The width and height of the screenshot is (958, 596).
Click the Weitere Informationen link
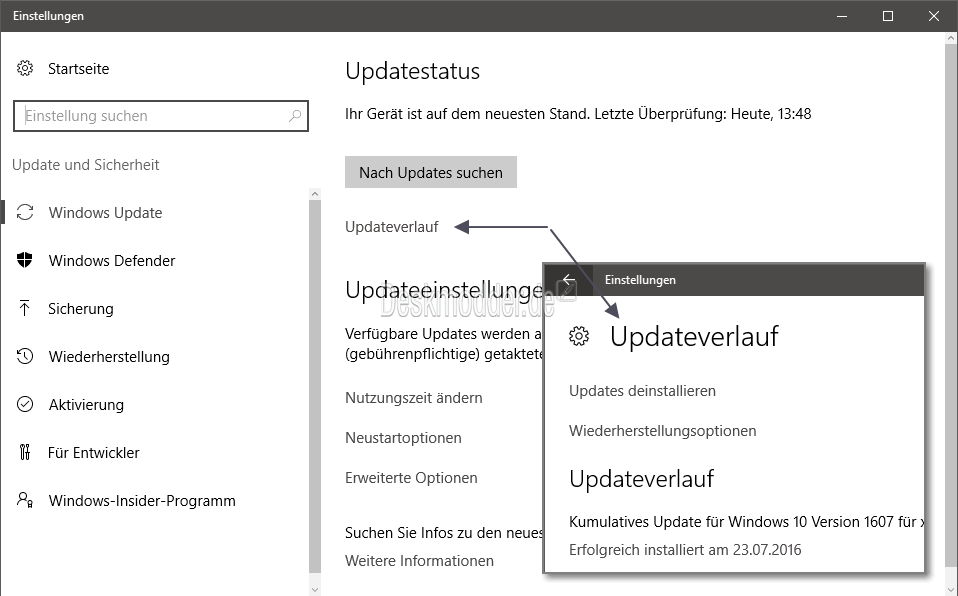pyautogui.click(x=419, y=561)
